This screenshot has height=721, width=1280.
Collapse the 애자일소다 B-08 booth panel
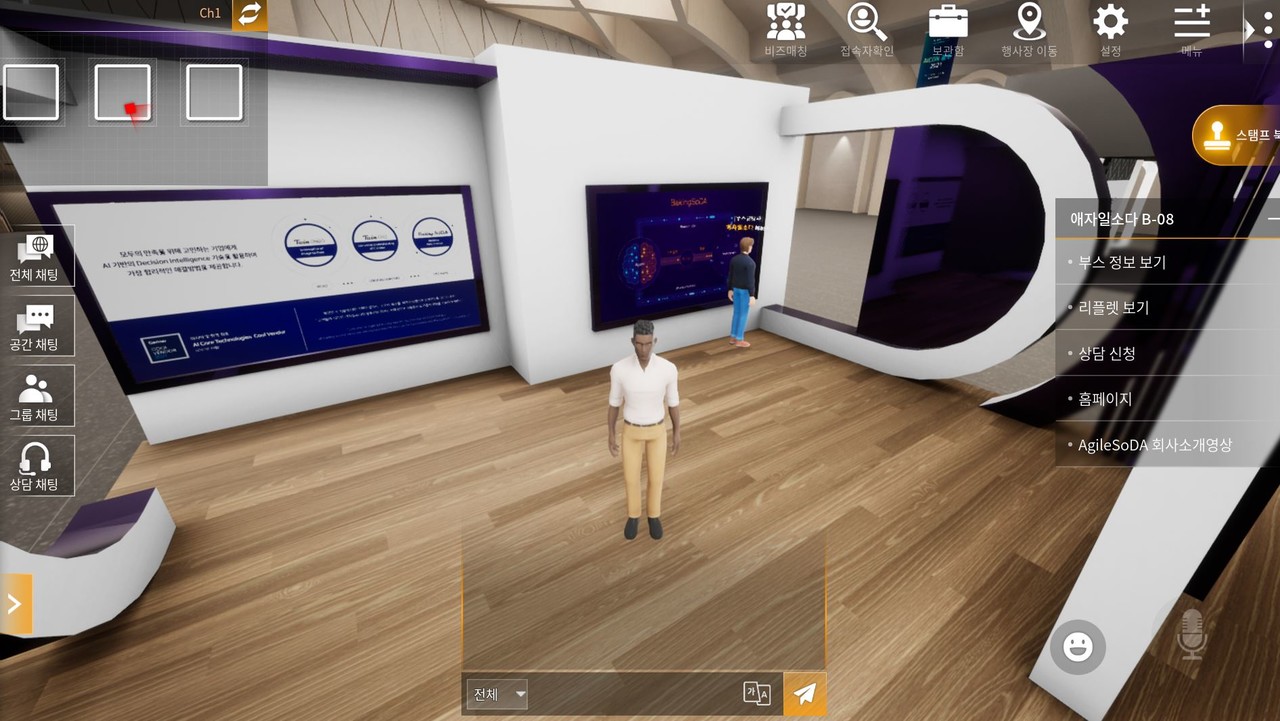tap(1273, 218)
